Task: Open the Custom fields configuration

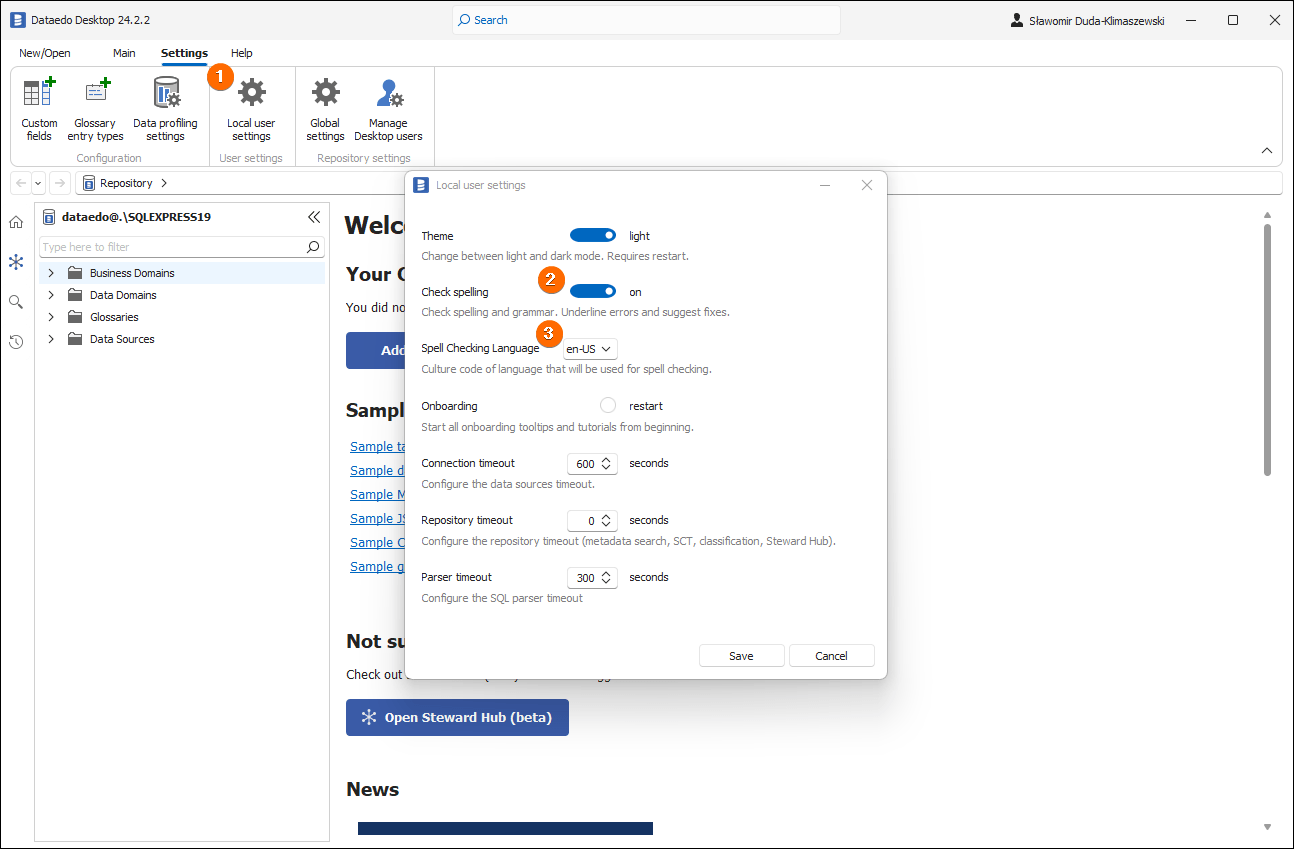Action: (x=38, y=108)
